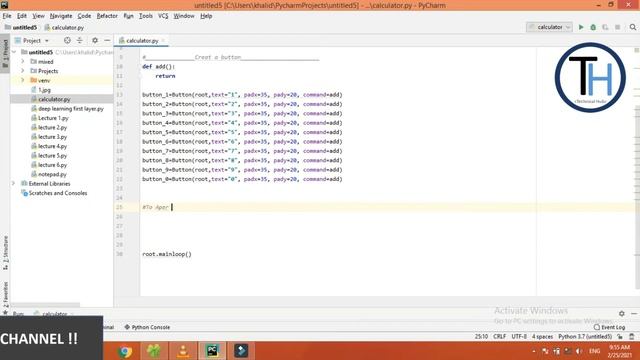This screenshot has height=360, width=640.
Task: Expand the mixed folder
Action: point(23,62)
